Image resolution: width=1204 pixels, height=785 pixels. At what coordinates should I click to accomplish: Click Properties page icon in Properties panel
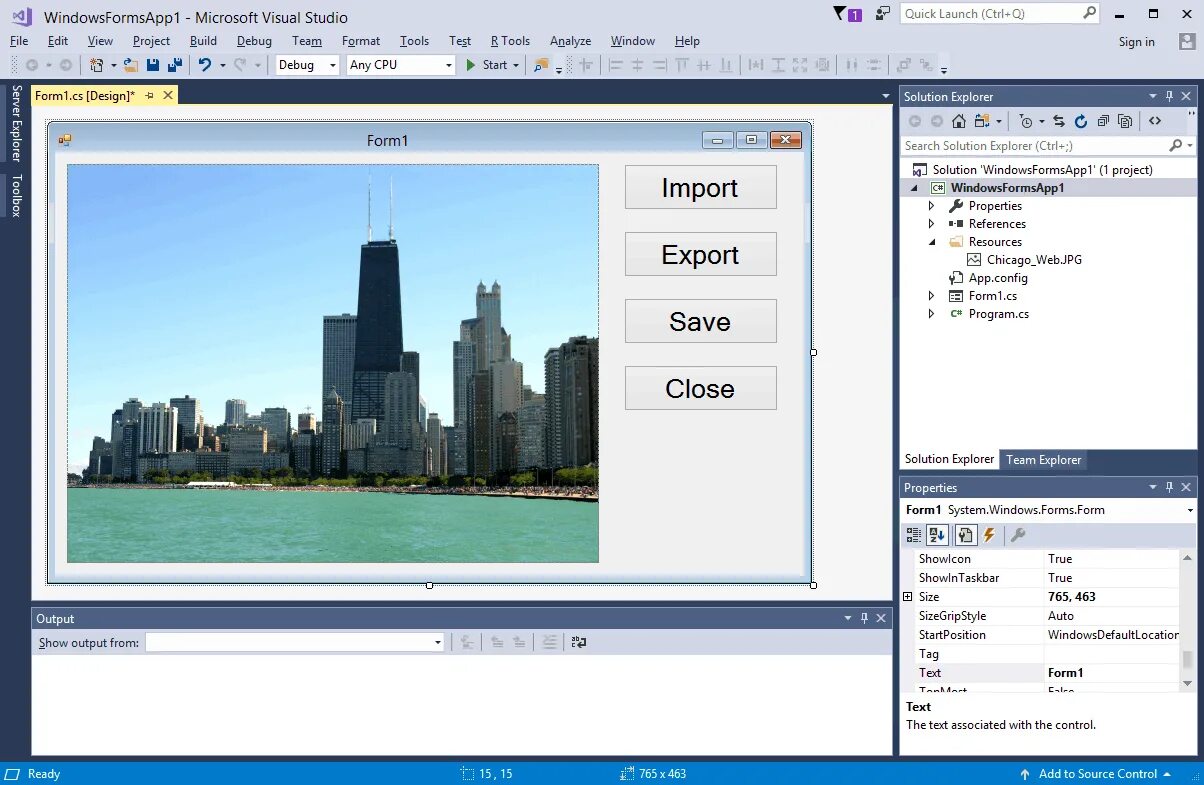pos(965,535)
